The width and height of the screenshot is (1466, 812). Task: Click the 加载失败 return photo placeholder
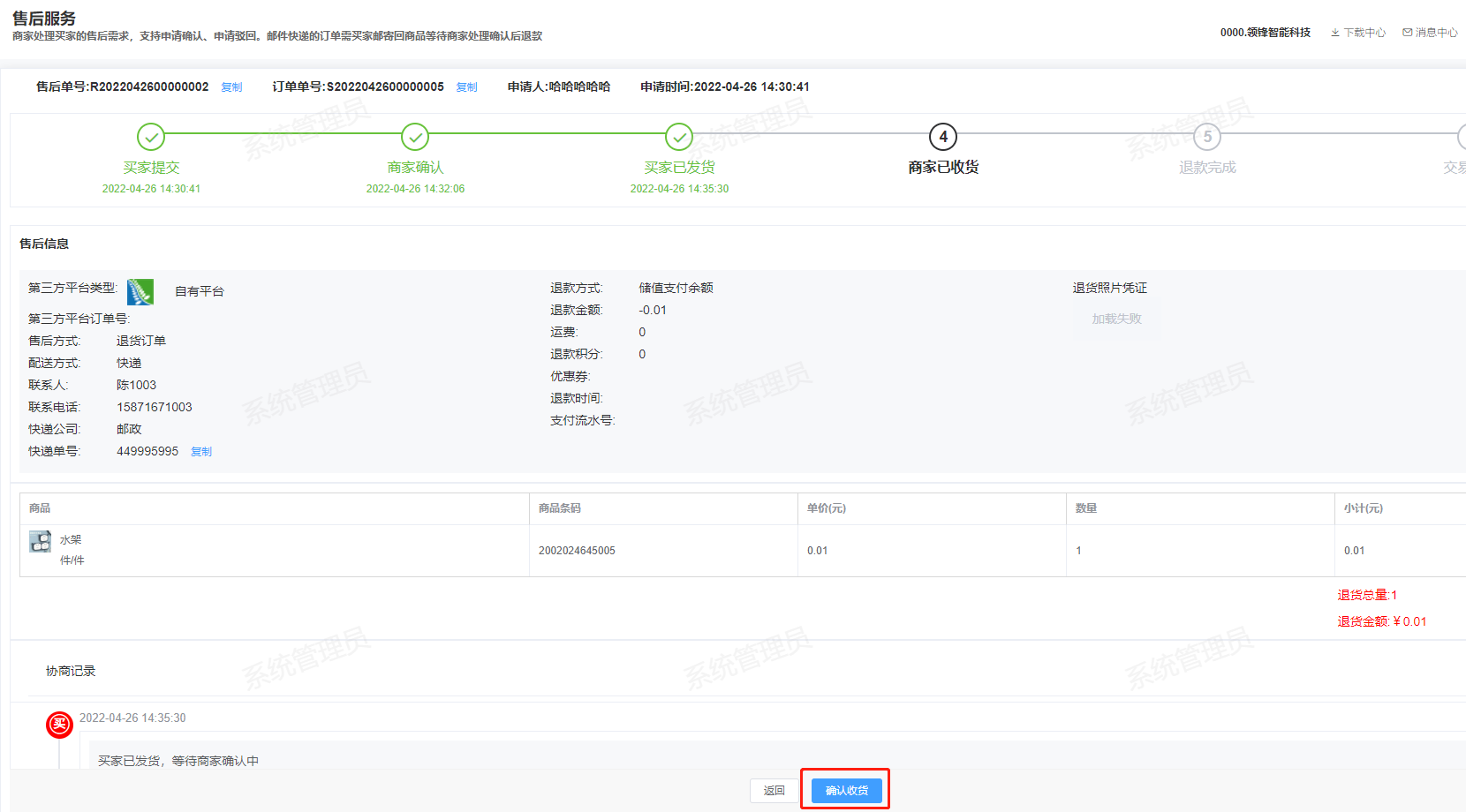[x=1116, y=319]
